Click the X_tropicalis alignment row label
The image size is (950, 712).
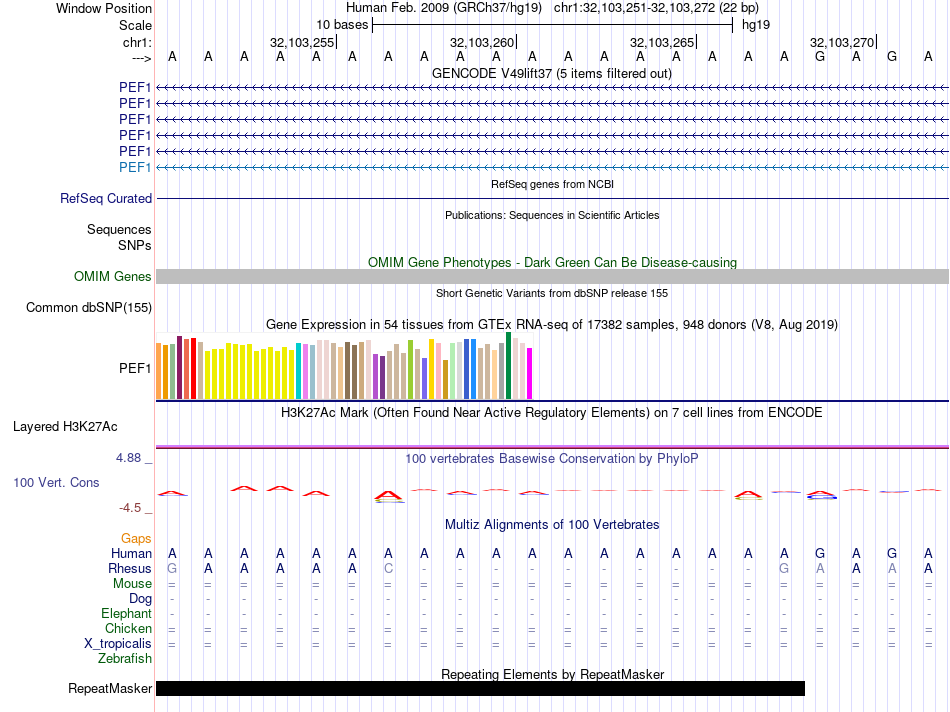118,644
